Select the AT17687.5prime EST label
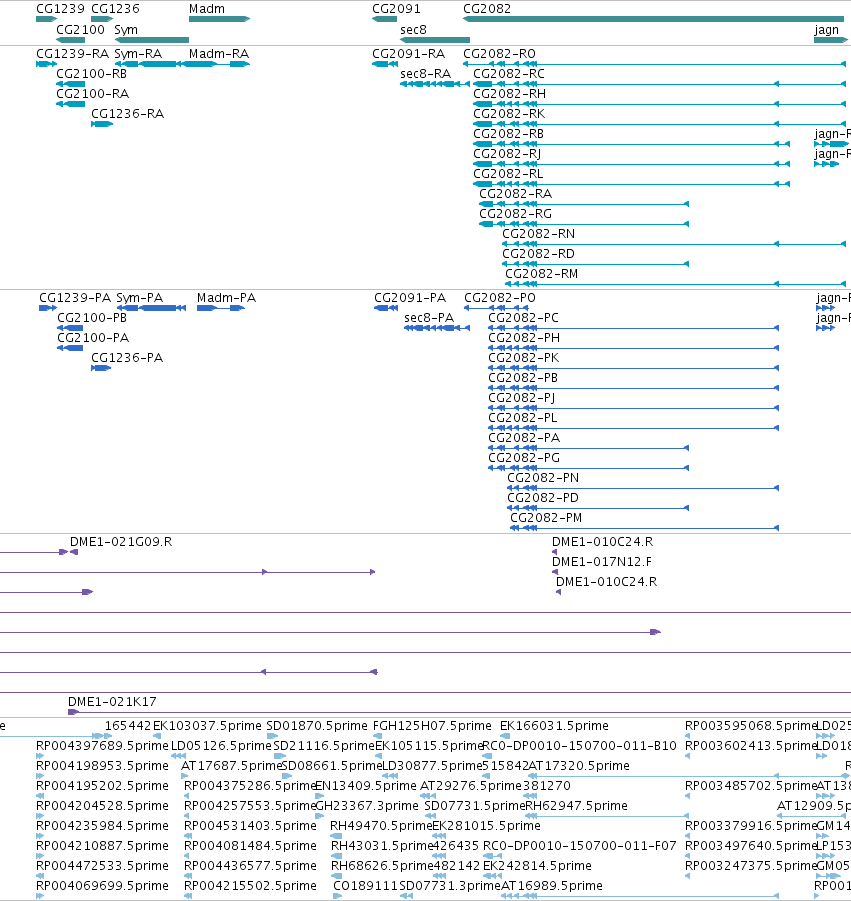The width and height of the screenshot is (851, 901). pos(231,765)
